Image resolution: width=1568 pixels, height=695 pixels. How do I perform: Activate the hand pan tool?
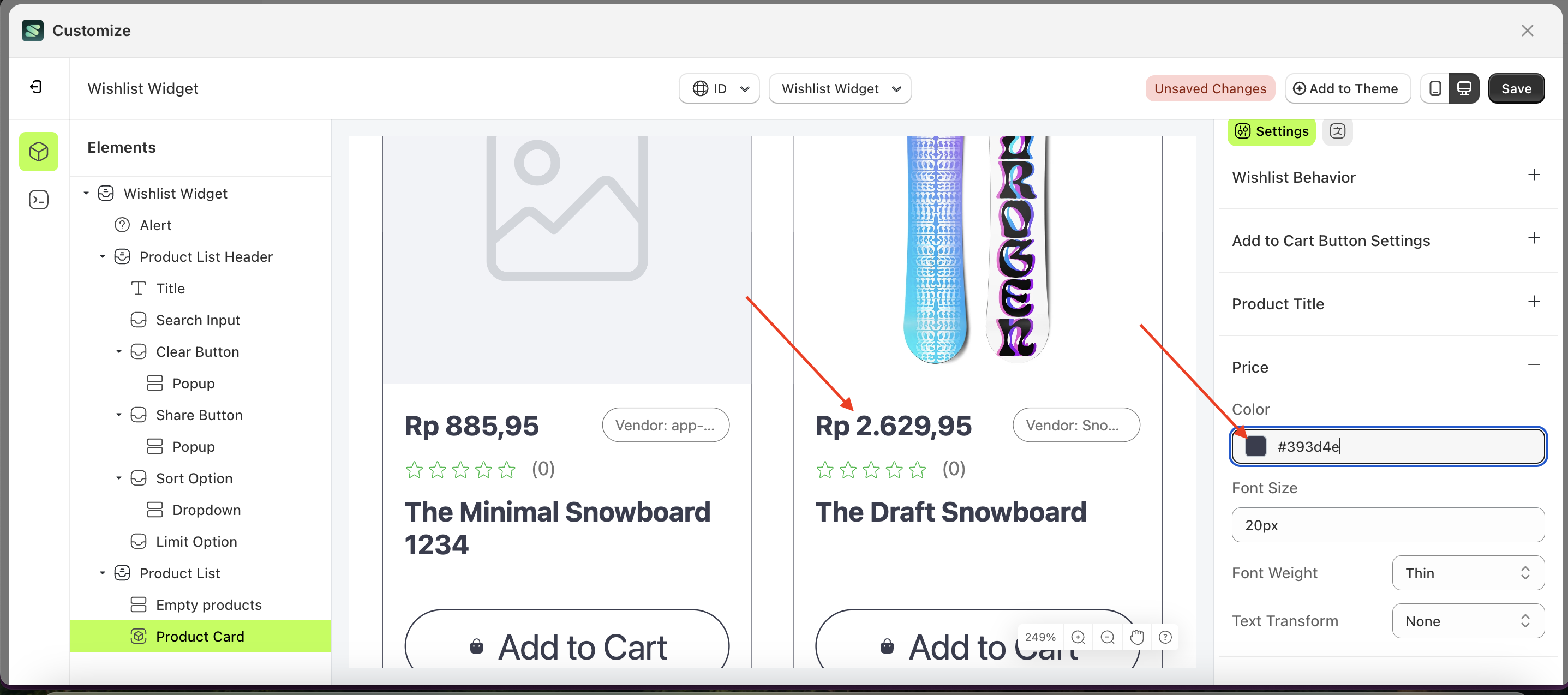click(x=1136, y=637)
